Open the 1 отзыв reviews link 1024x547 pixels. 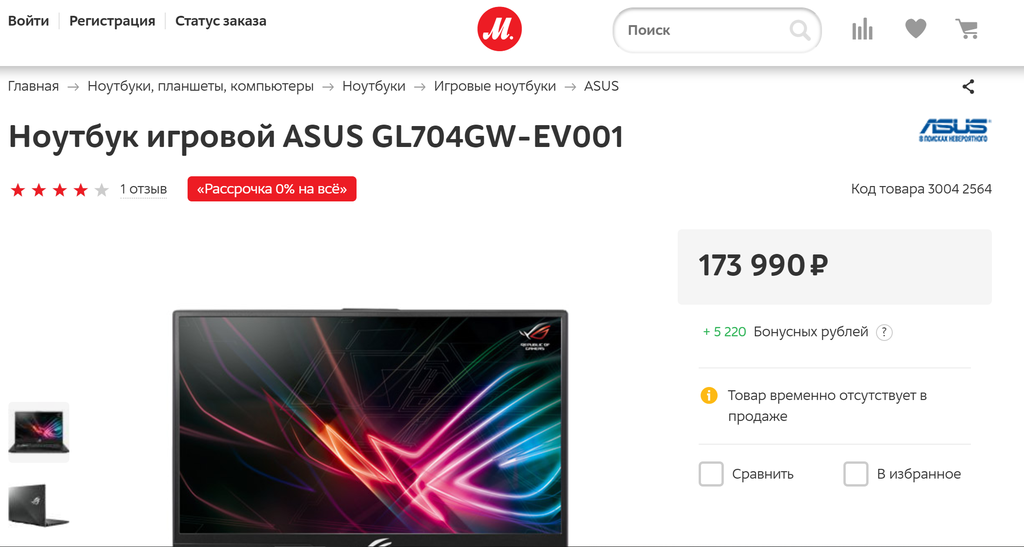coord(144,189)
